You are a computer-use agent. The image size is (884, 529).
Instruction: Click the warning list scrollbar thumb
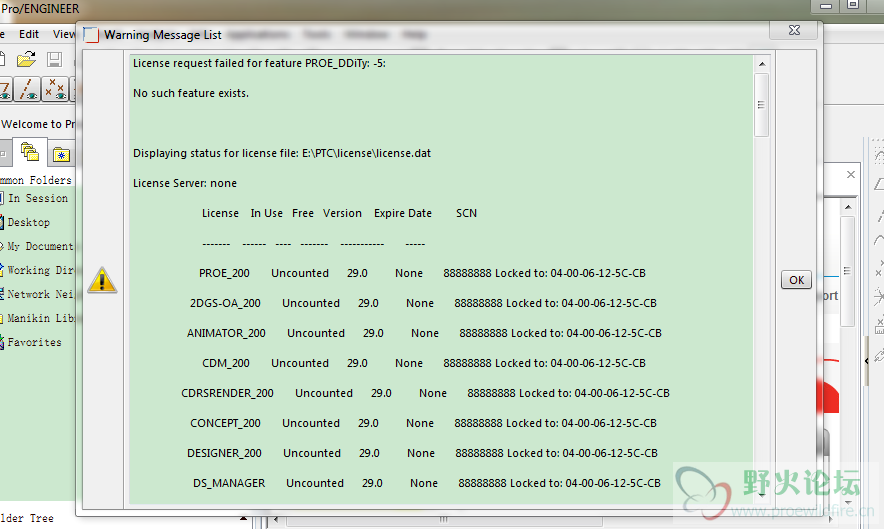[x=761, y=104]
